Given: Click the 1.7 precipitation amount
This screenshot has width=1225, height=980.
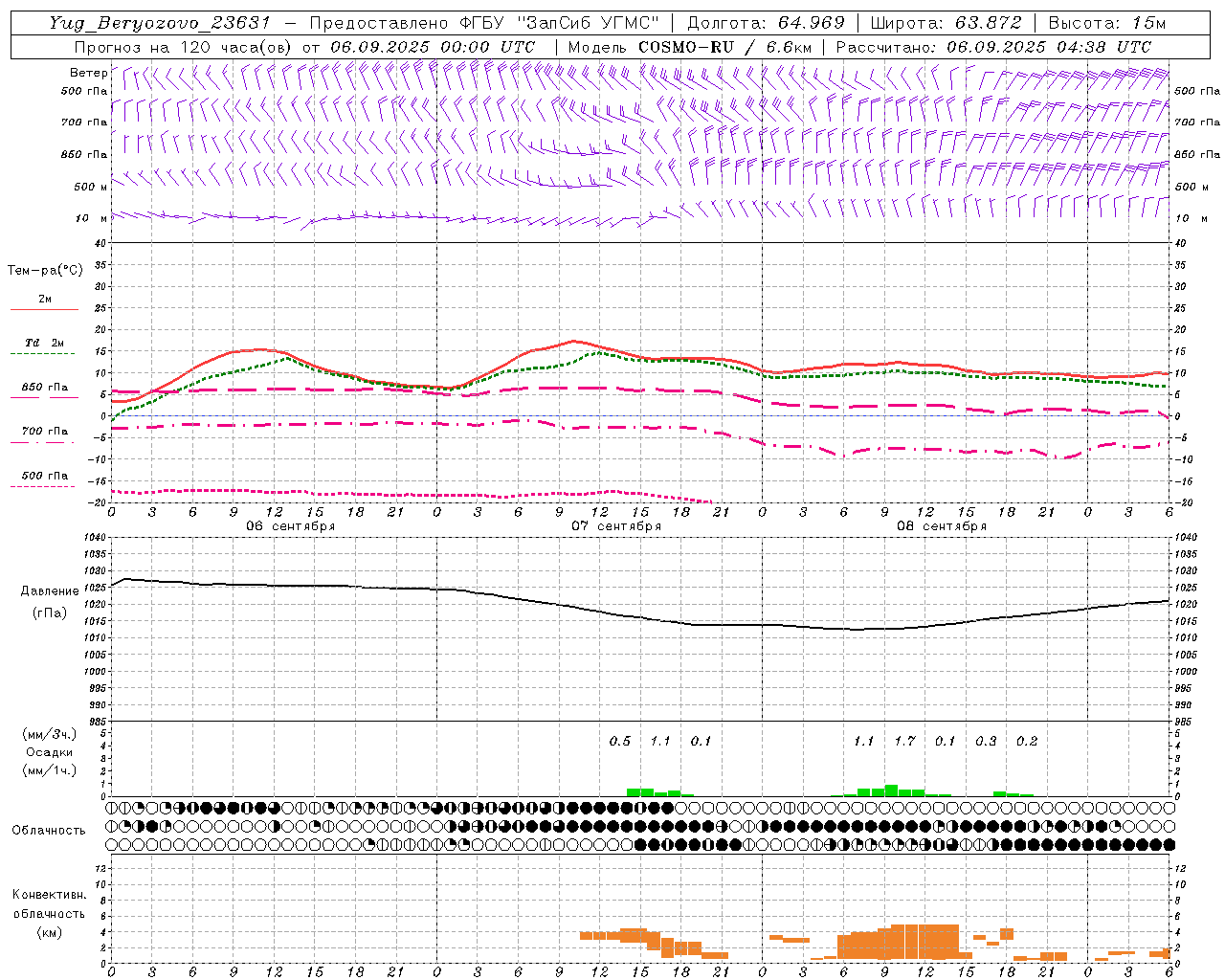Looking at the screenshot, I should click(x=904, y=741).
